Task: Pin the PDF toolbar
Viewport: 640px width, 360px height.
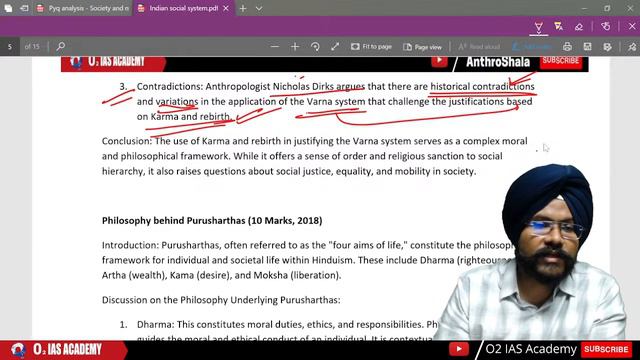Action: click(x=632, y=47)
